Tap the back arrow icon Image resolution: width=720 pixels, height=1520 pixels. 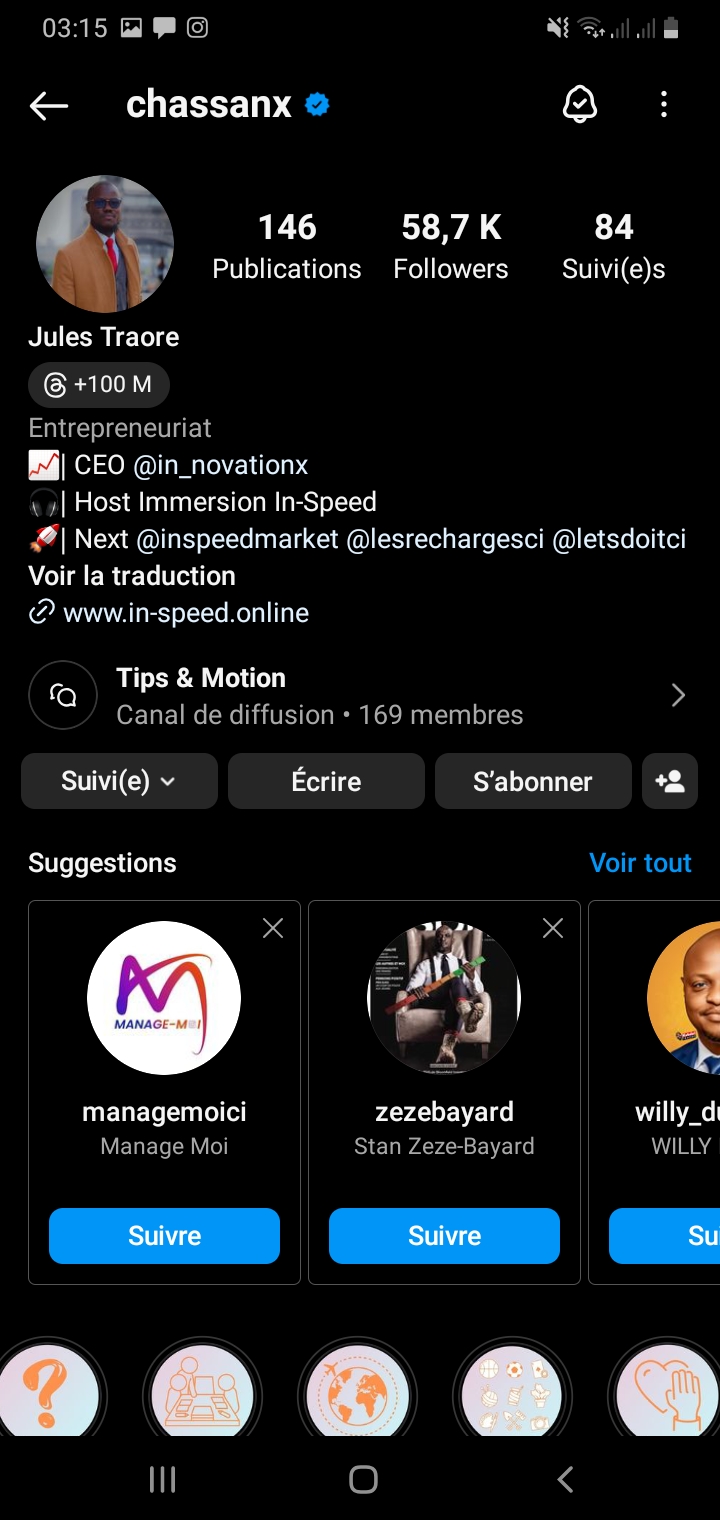48,105
